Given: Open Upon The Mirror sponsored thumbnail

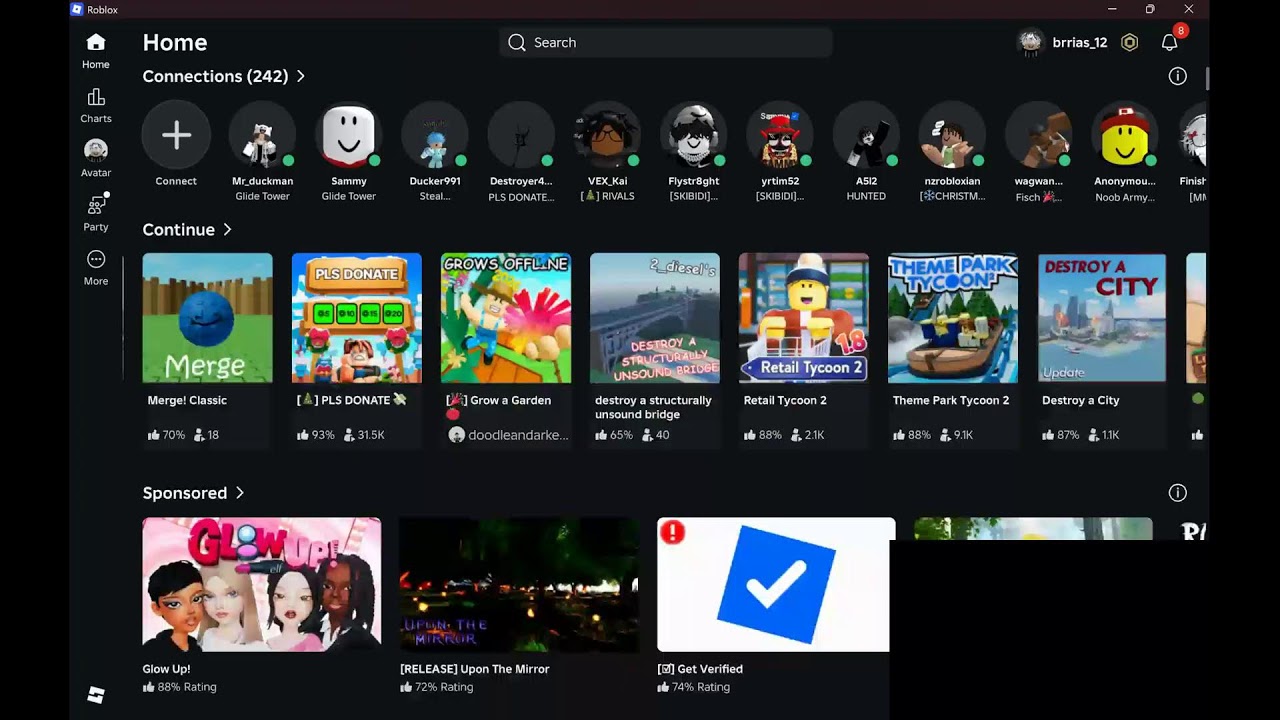Looking at the screenshot, I should coord(519,585).
